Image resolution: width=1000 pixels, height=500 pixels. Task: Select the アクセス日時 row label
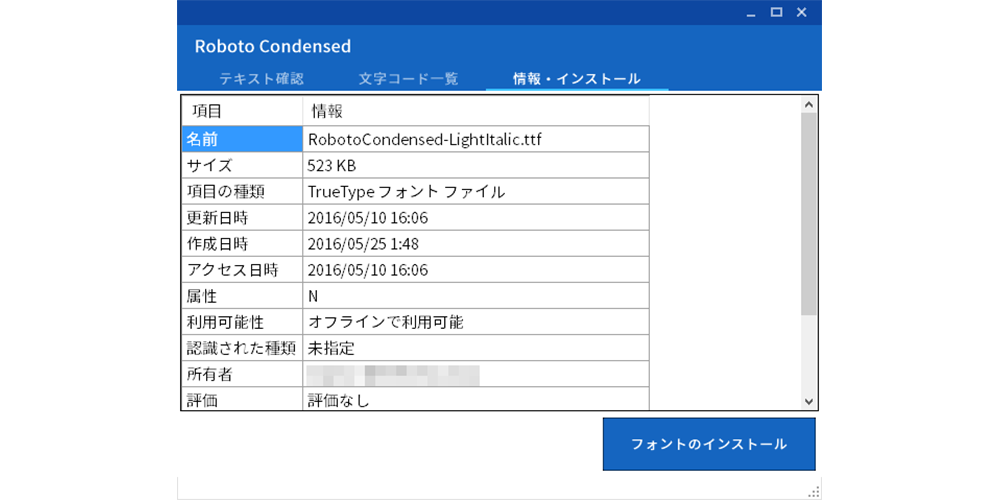click(242, 270)
